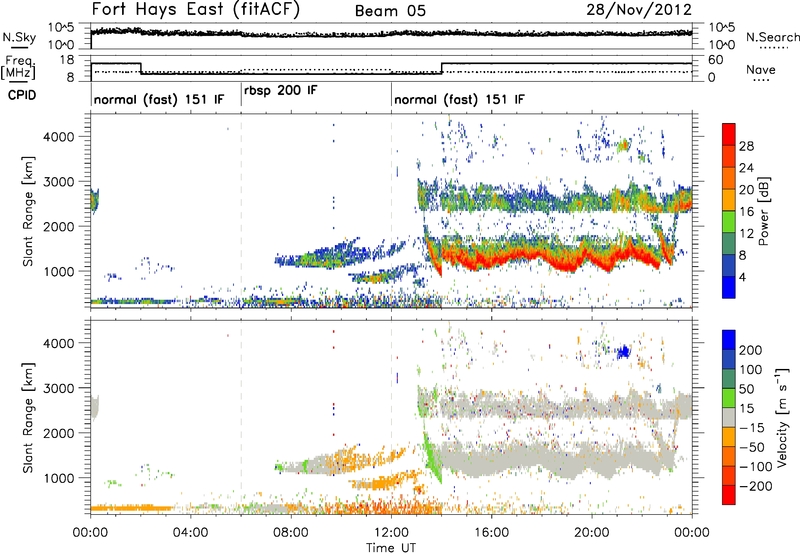This screenshot has height=554, width=800.
Task: Click the '18' tick on frequency axis
Action: point(66,60)
